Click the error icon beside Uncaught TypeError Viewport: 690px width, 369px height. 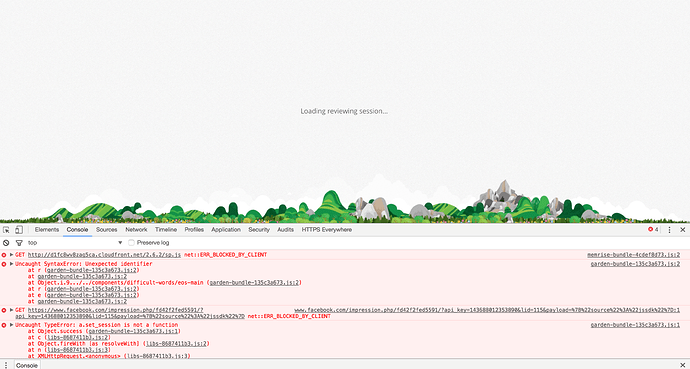[x=4, y=325]
